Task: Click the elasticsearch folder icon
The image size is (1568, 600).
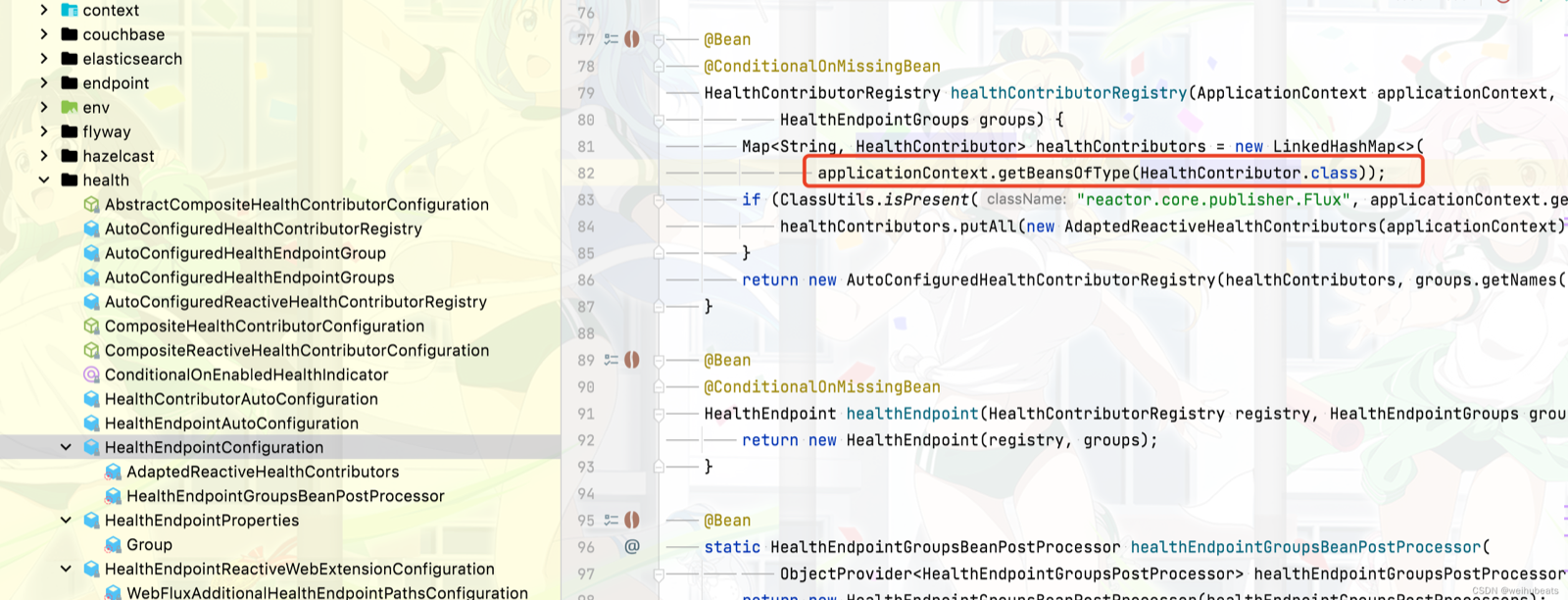Action: (70, 59)
